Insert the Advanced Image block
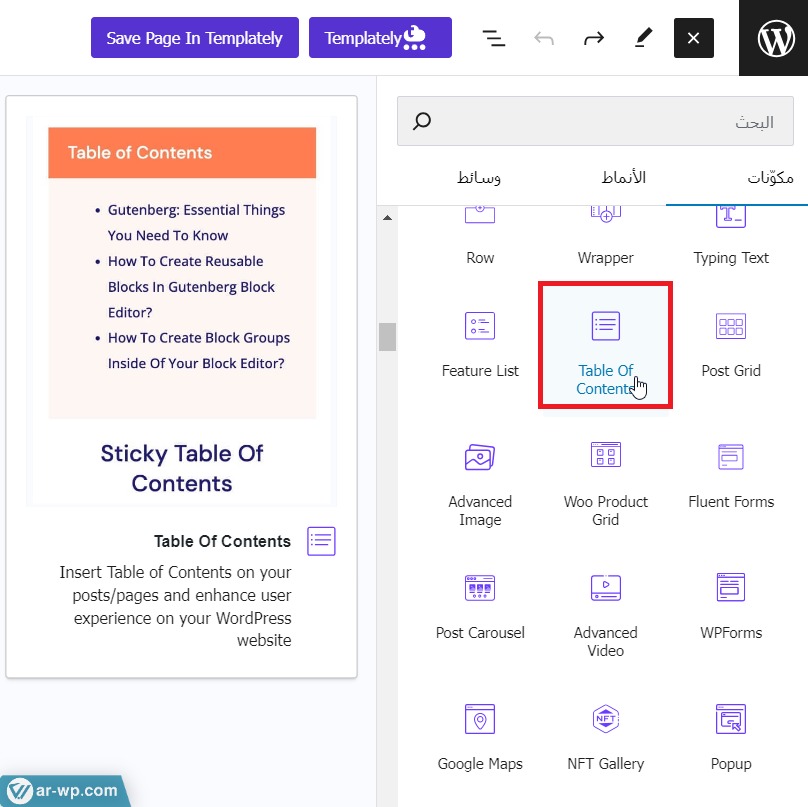Screen dimensions: 808x807 coord(480,484)
